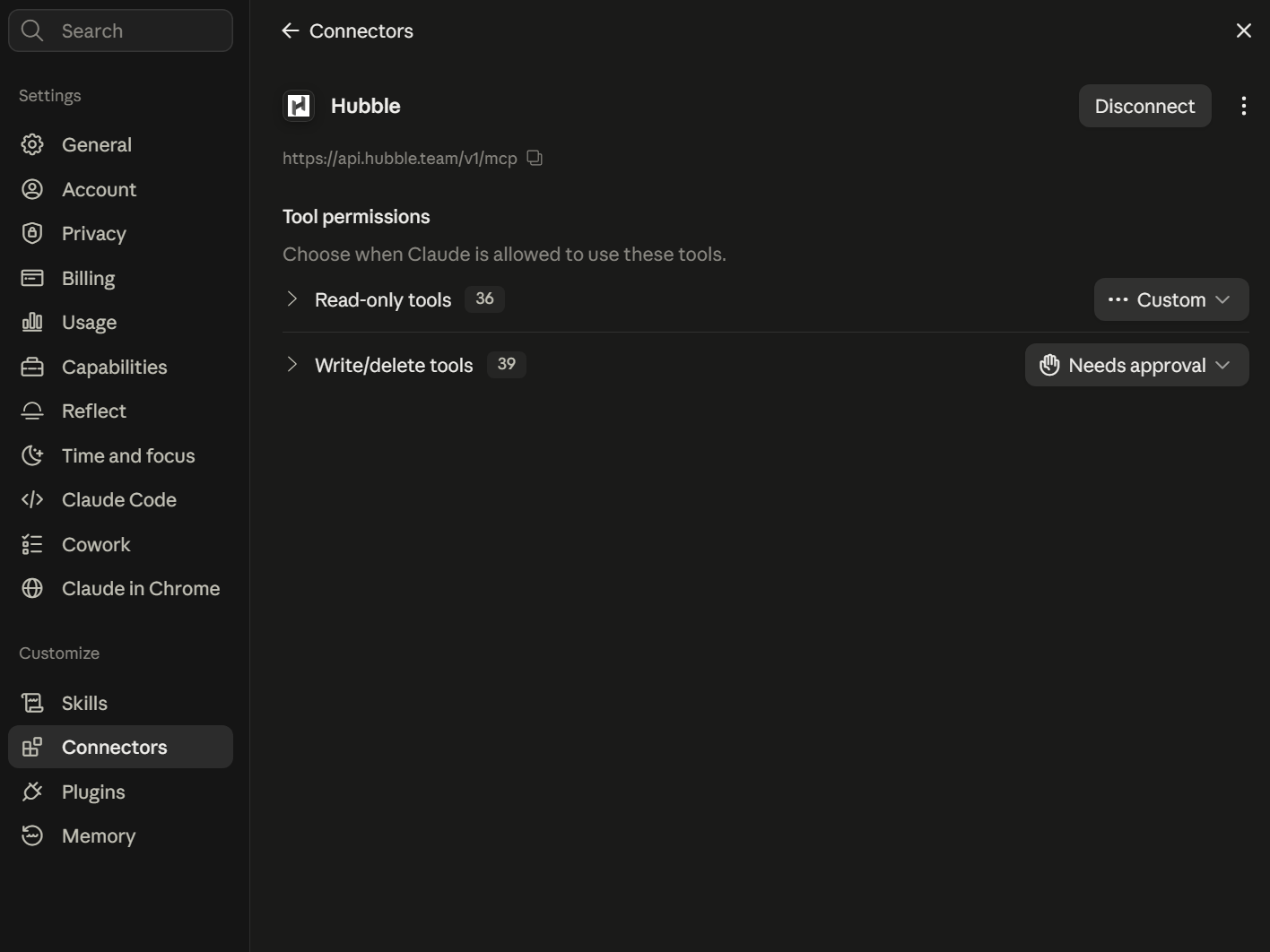Open the Plugins page
Image resolution: width=1270 pixels, height=952 pixels.
click(x=120, y=792)
